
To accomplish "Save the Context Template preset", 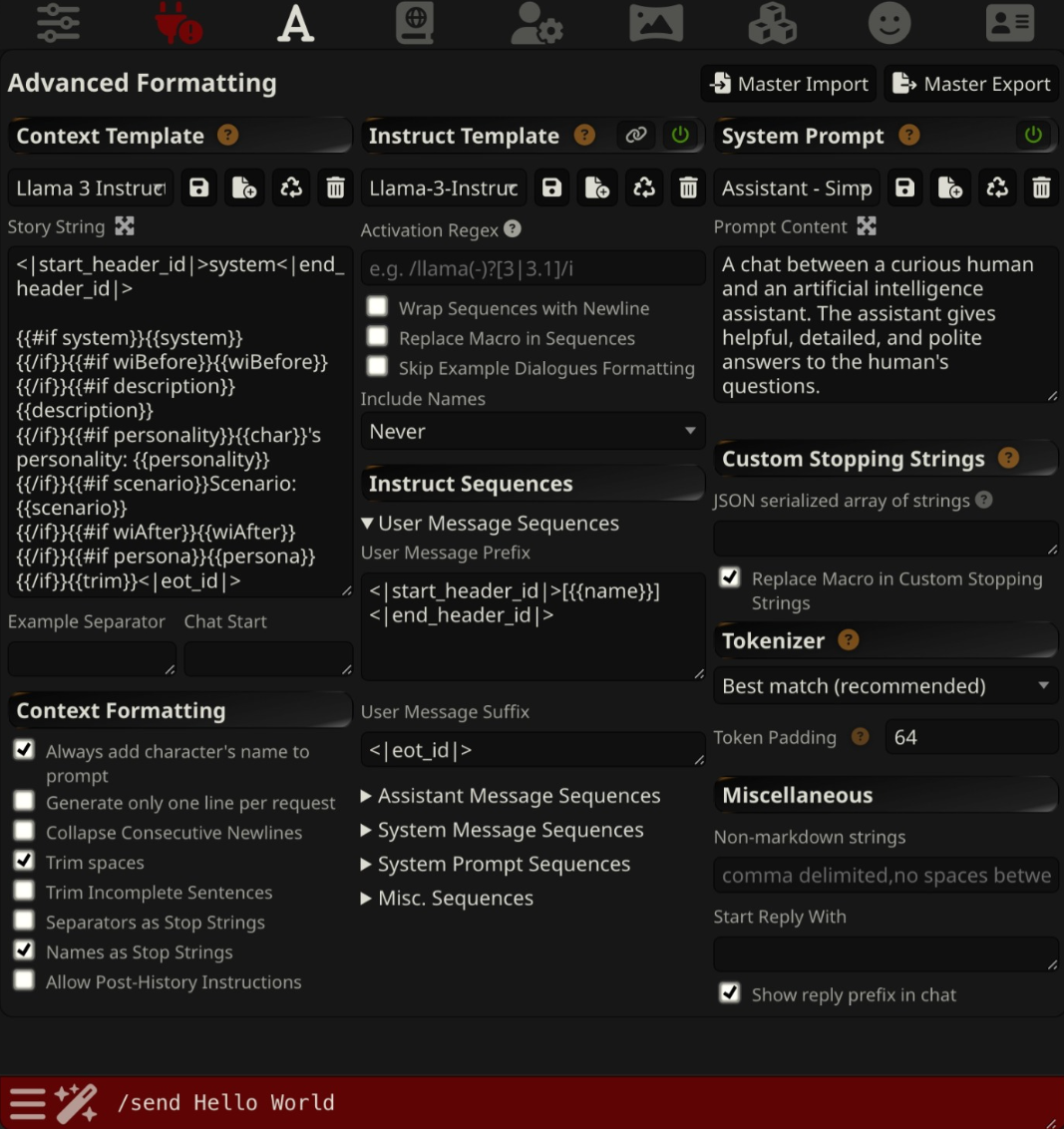I will tap(199, 188).
